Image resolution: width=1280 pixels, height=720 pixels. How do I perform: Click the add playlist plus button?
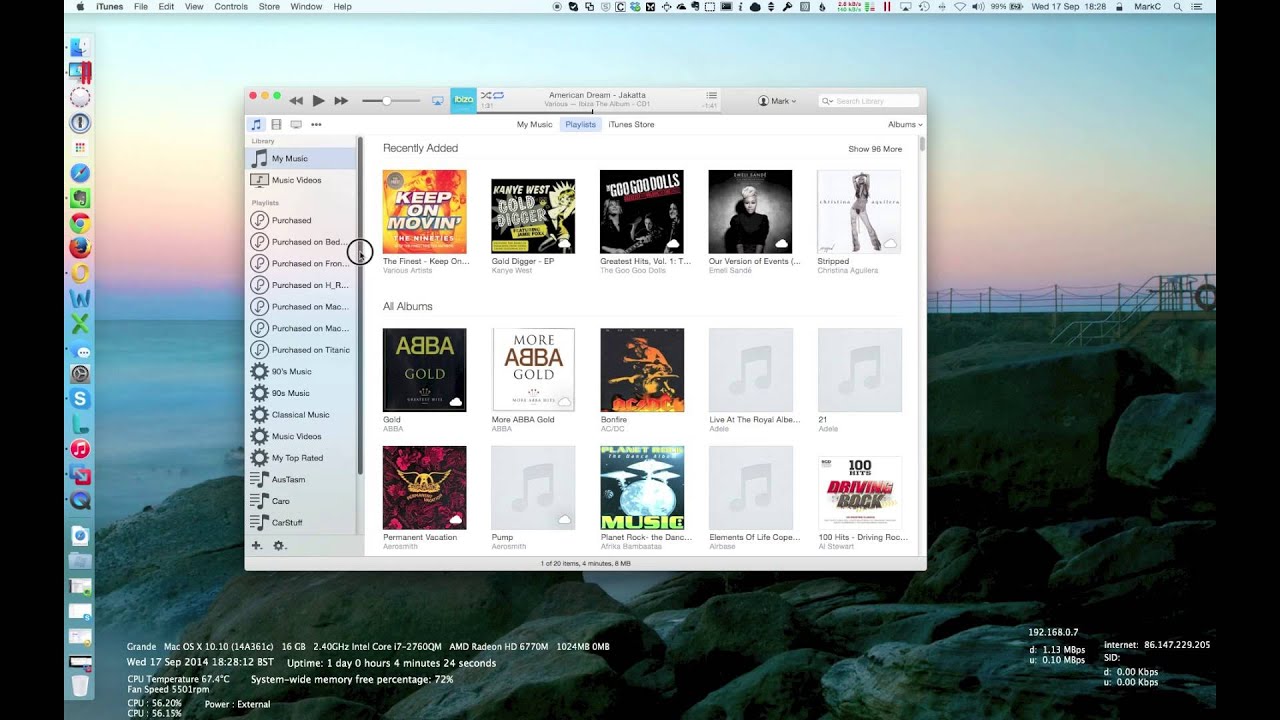tap(257, 545)
